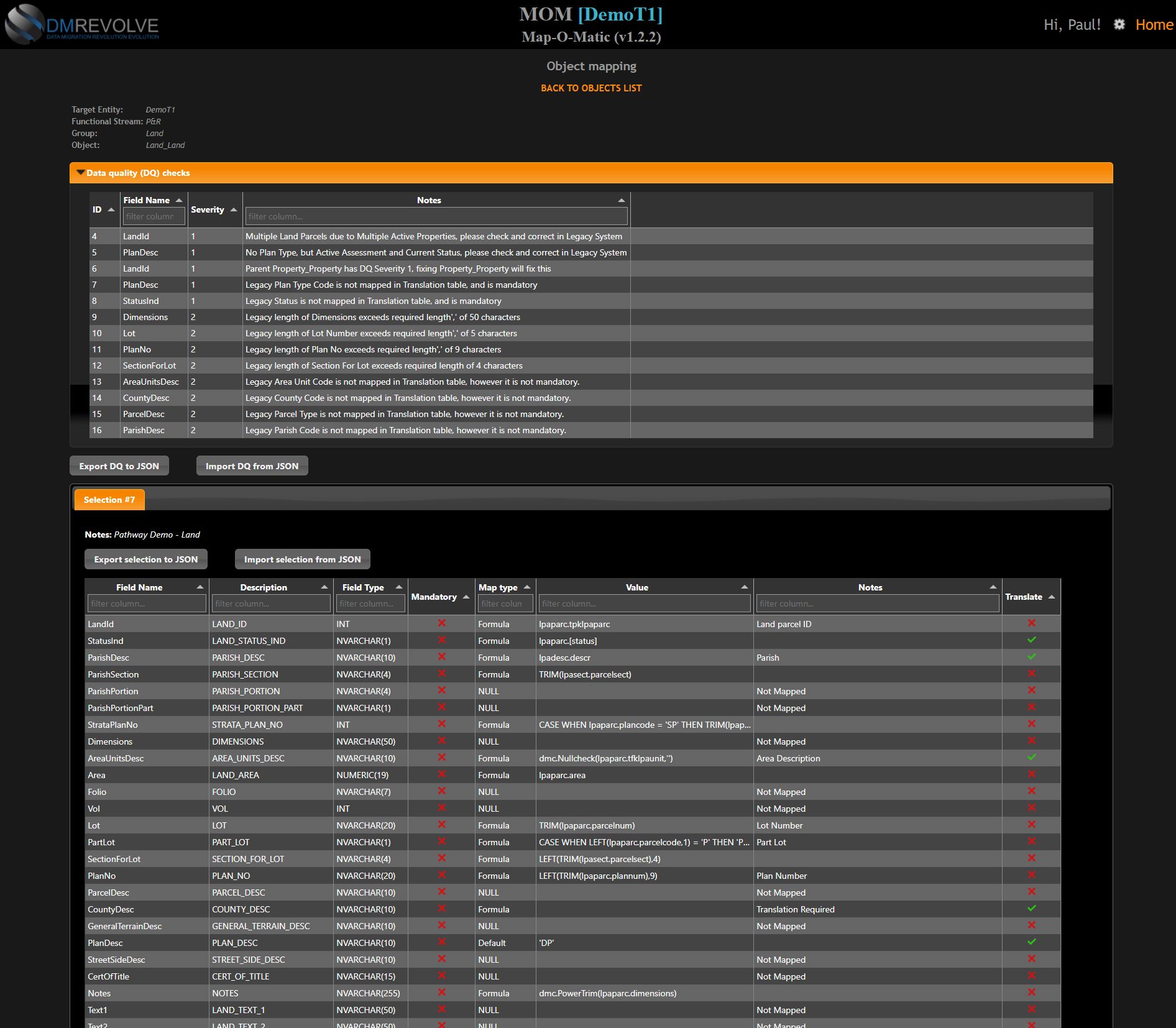Click the DMRevolve logo
Screen dimensions: 1176x1028
(x=82, y=25)
